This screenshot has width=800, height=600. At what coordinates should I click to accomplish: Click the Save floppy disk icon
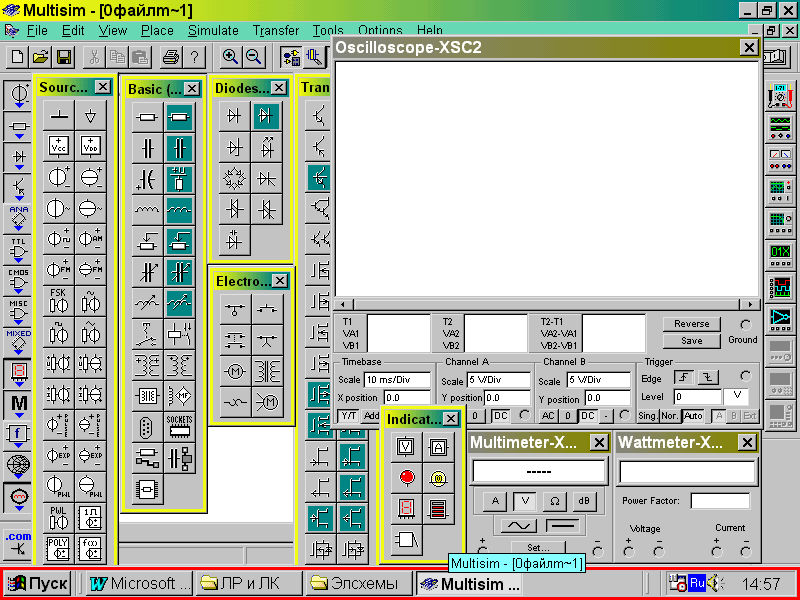coord(65,57)
